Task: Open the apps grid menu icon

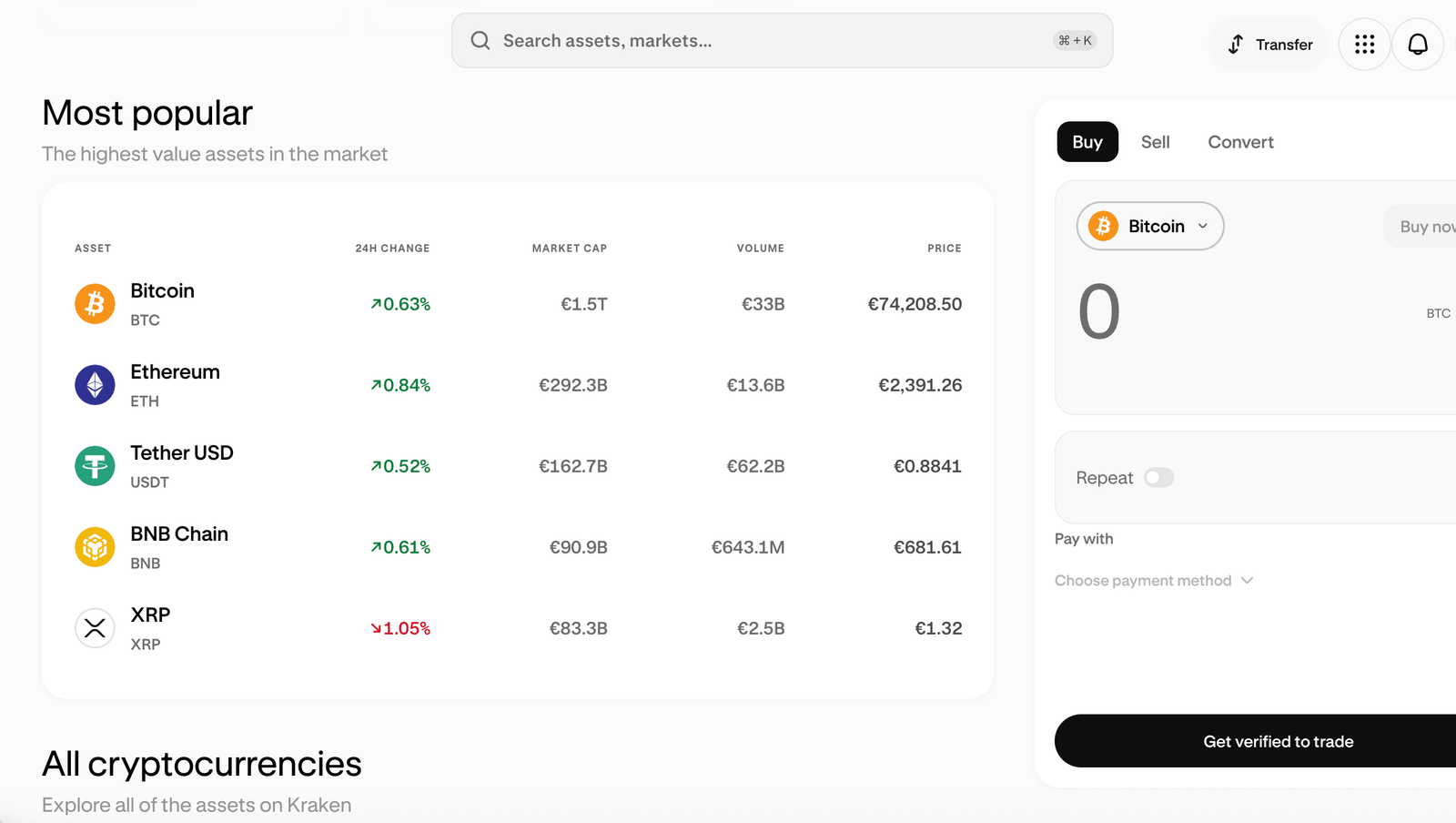Action: click(x=1364, y=45)
